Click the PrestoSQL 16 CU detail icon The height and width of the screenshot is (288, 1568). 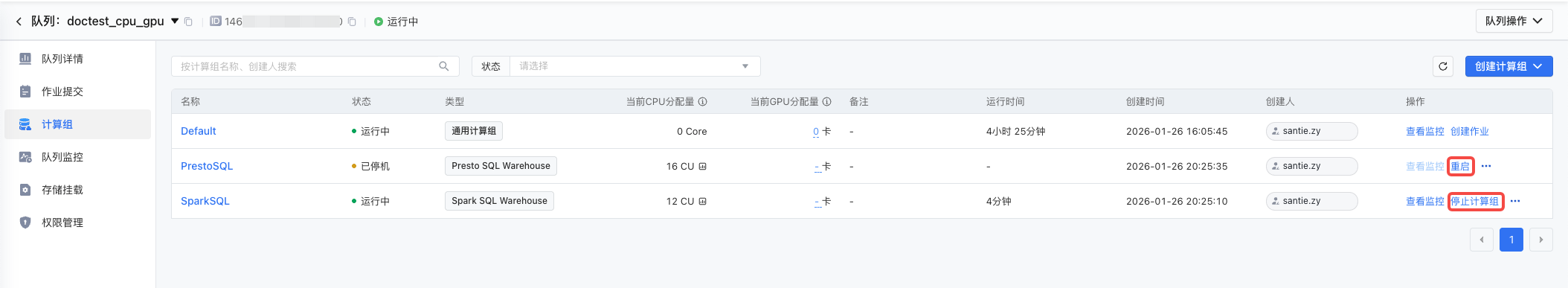coord(702,167)
